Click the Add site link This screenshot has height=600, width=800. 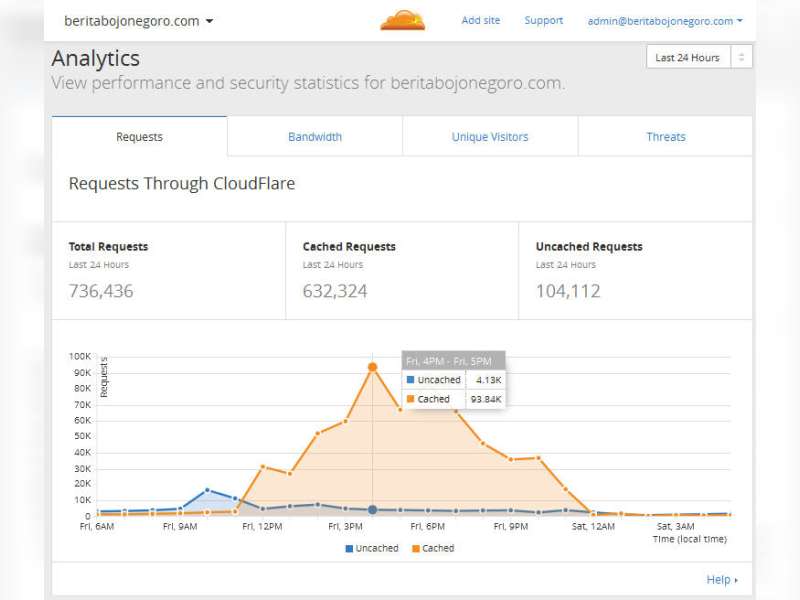point(480,21)
